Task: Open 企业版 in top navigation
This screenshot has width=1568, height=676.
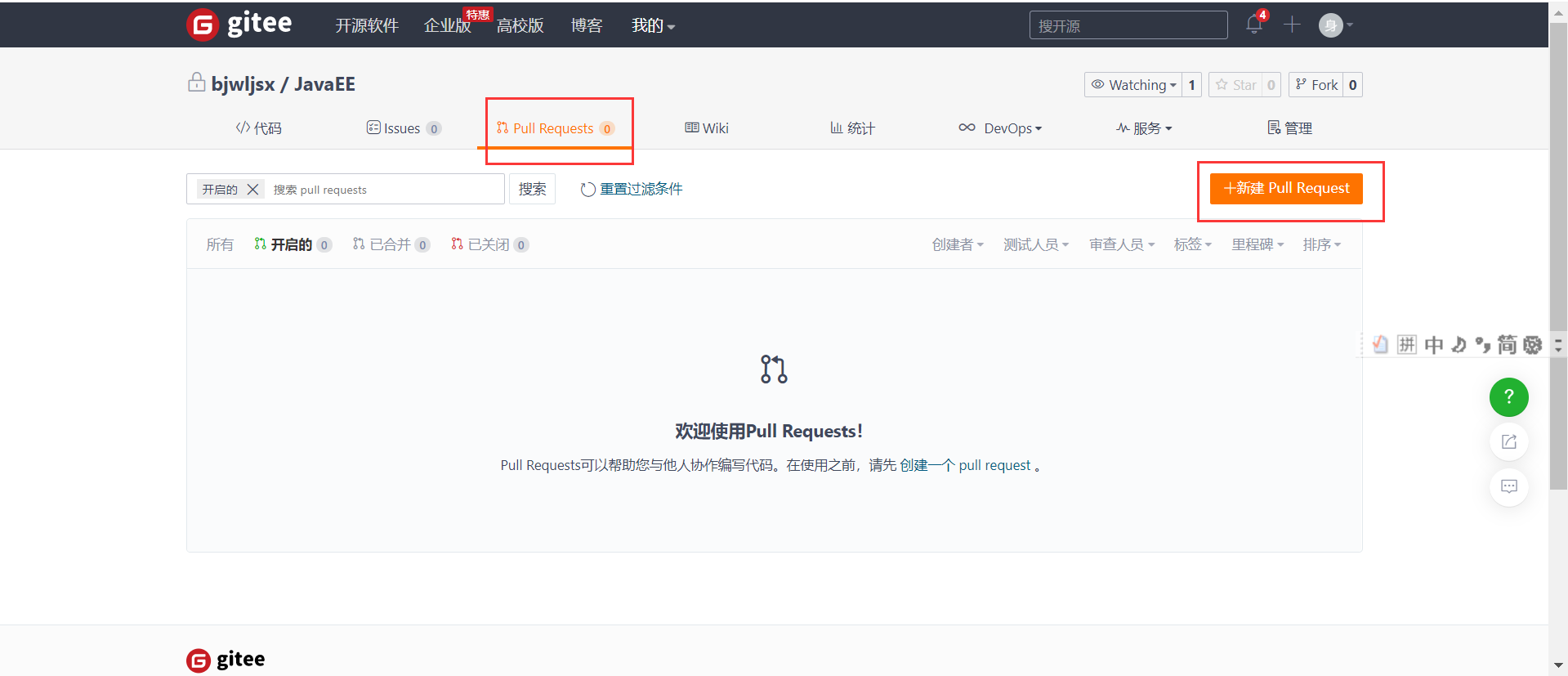Action: (x=447, y=26)
